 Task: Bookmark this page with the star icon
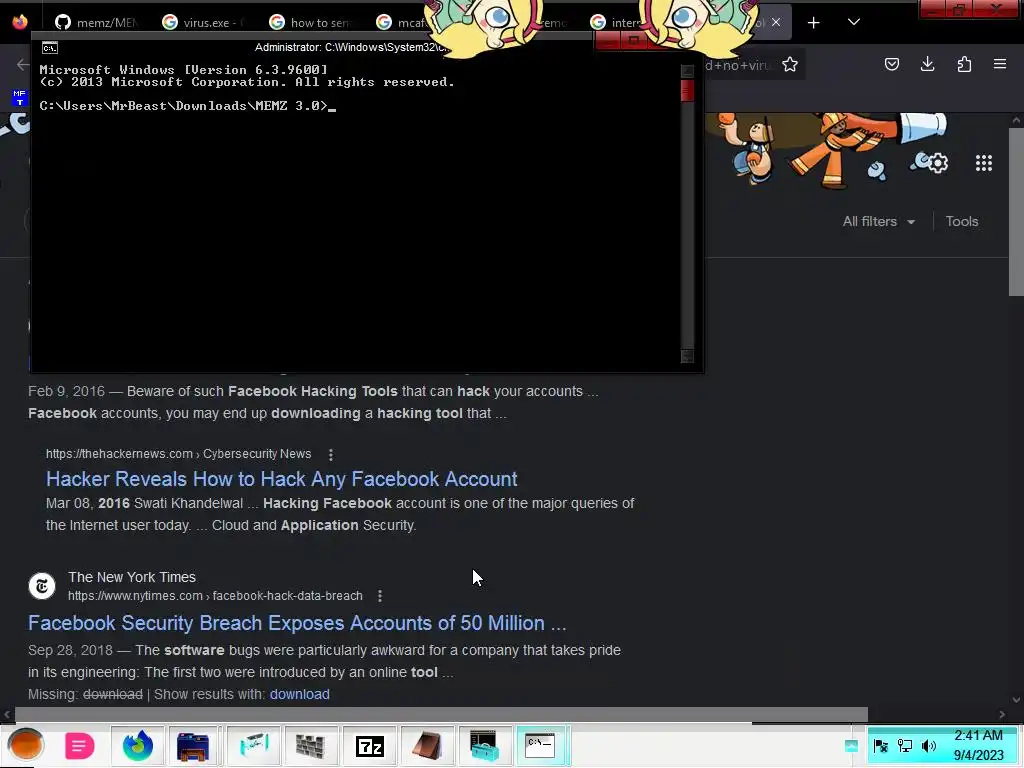[x=790, y=64]
